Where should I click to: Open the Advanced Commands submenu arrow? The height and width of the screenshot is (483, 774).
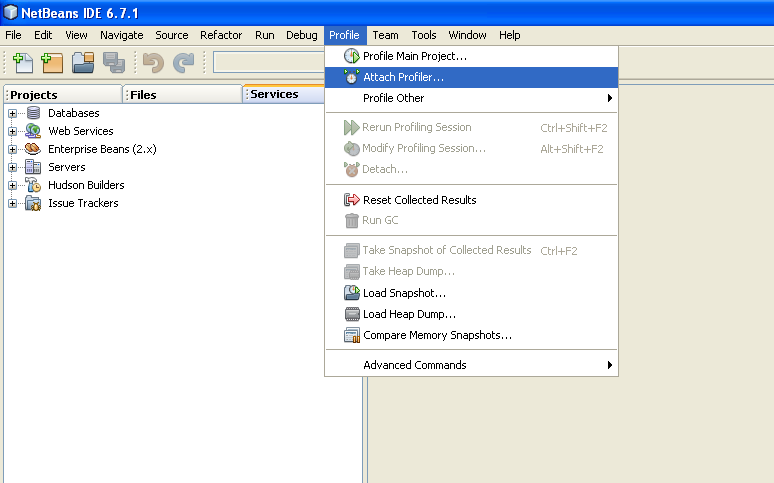pos(610,365)
